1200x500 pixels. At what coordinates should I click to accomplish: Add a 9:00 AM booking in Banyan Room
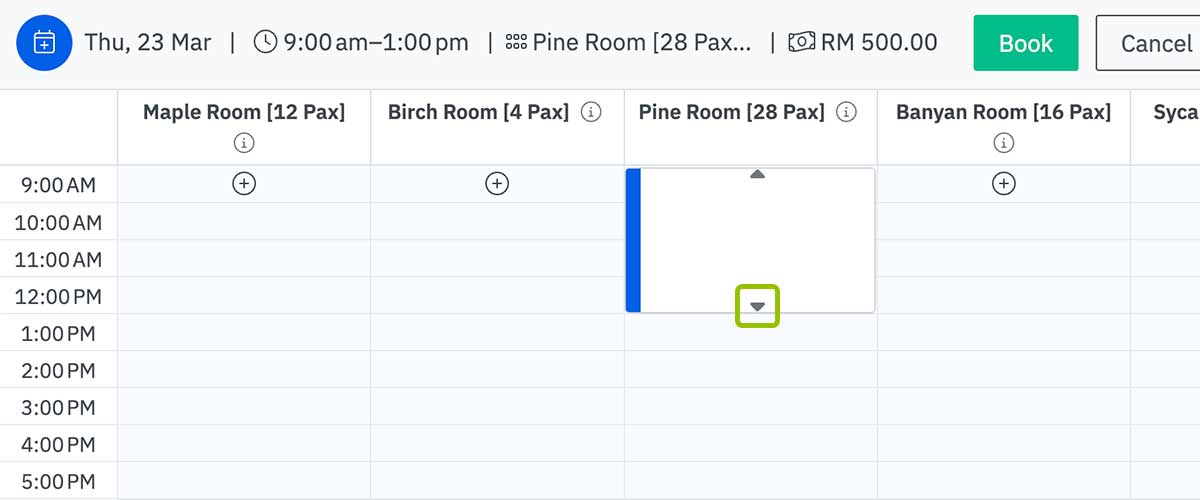point(1003,184)
